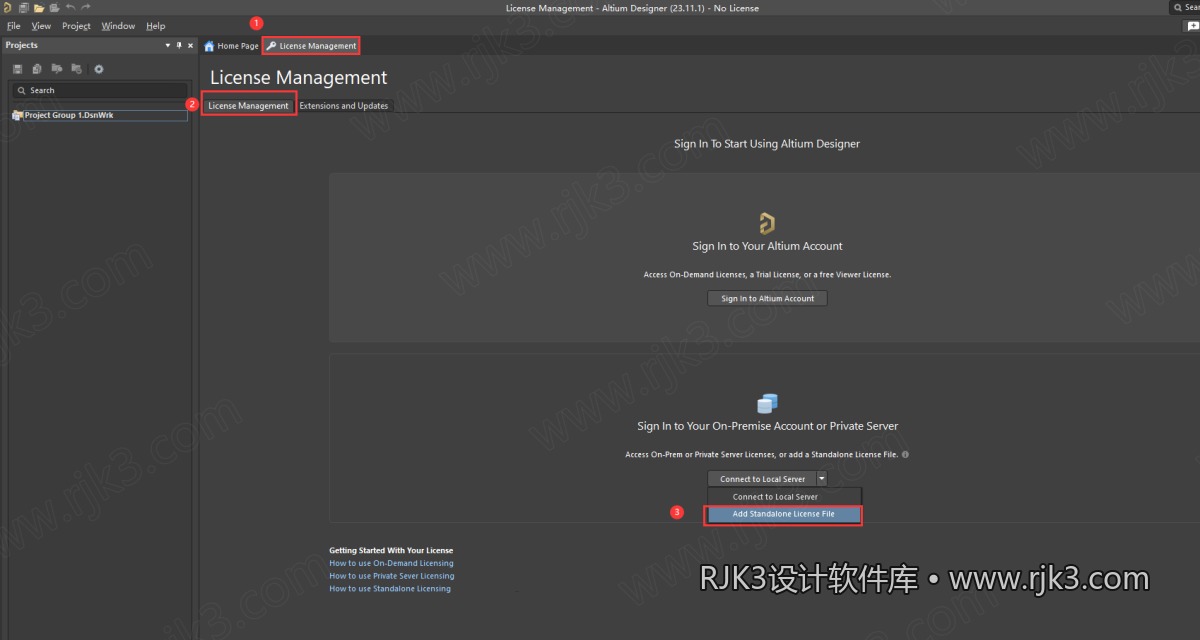This screenshot has width=1200, height=640.
Task: Click the Altium logo above Sign In to Your Altium Account
Action: (x=767, y=223)
